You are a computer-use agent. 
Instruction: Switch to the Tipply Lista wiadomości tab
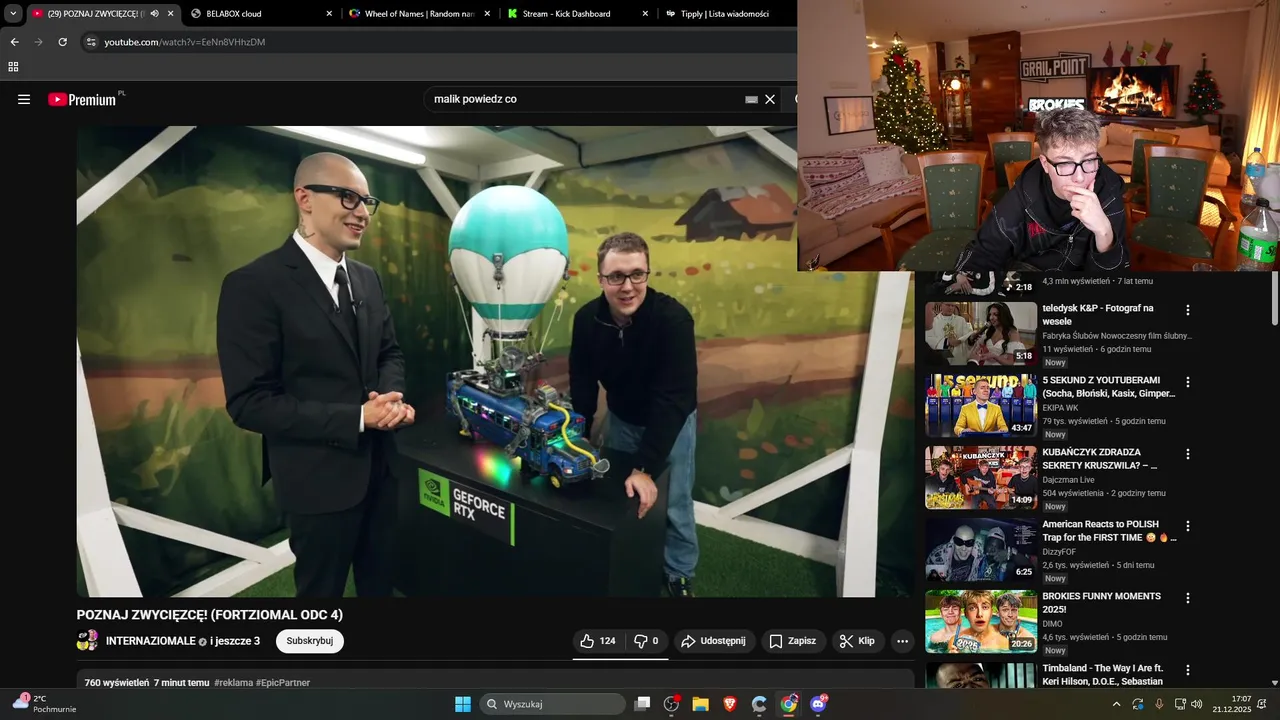[x=726, y=14]
